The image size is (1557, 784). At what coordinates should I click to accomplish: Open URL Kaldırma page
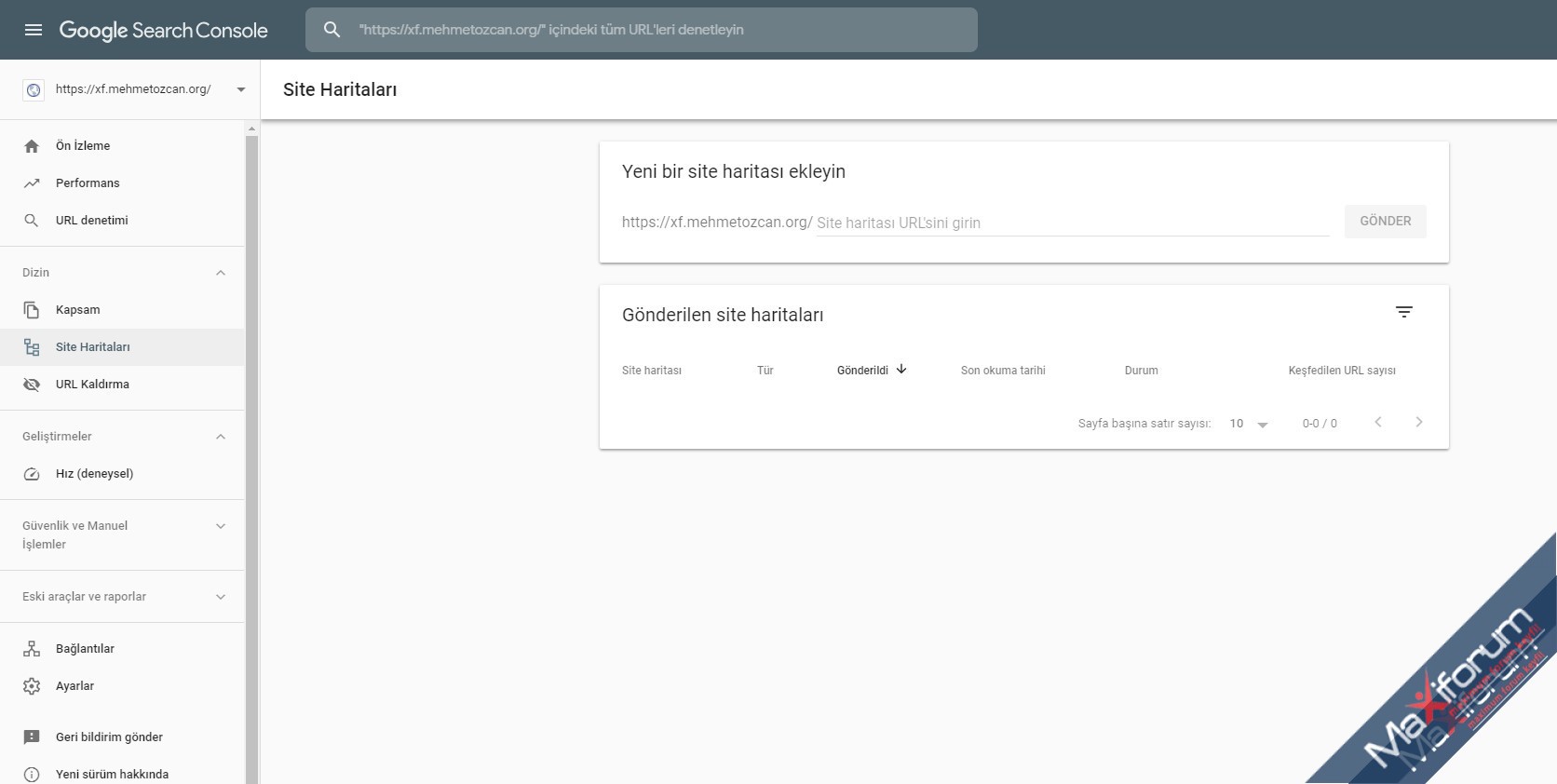(x=122, y=385)
